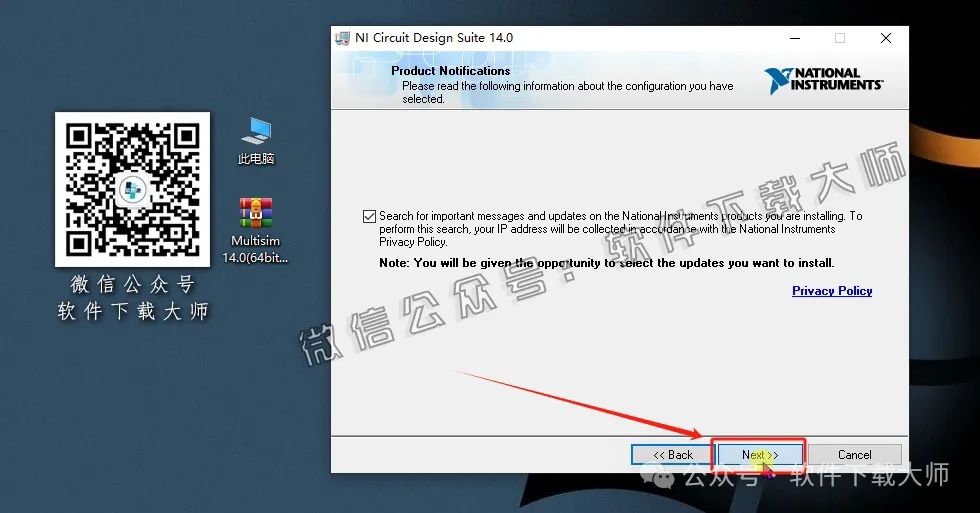Minimize the installer window

(793, 38)
